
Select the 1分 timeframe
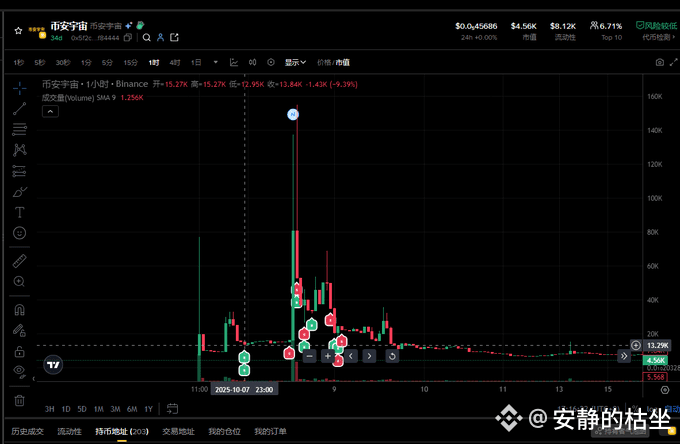click(x=86, y=62)
